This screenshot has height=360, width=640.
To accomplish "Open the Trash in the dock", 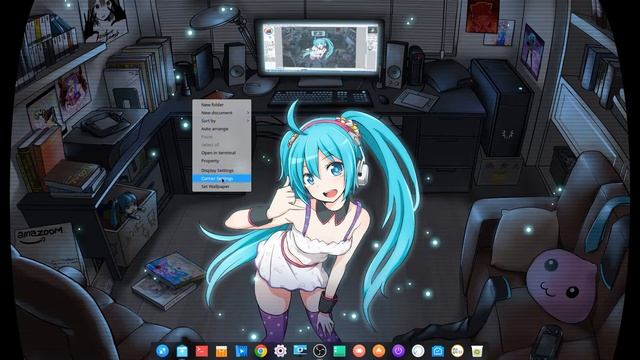I will [x=477, y=351].
